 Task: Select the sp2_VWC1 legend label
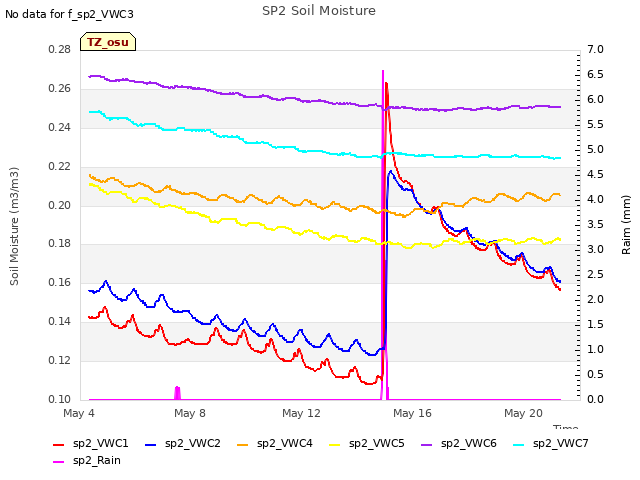point(100,444)
